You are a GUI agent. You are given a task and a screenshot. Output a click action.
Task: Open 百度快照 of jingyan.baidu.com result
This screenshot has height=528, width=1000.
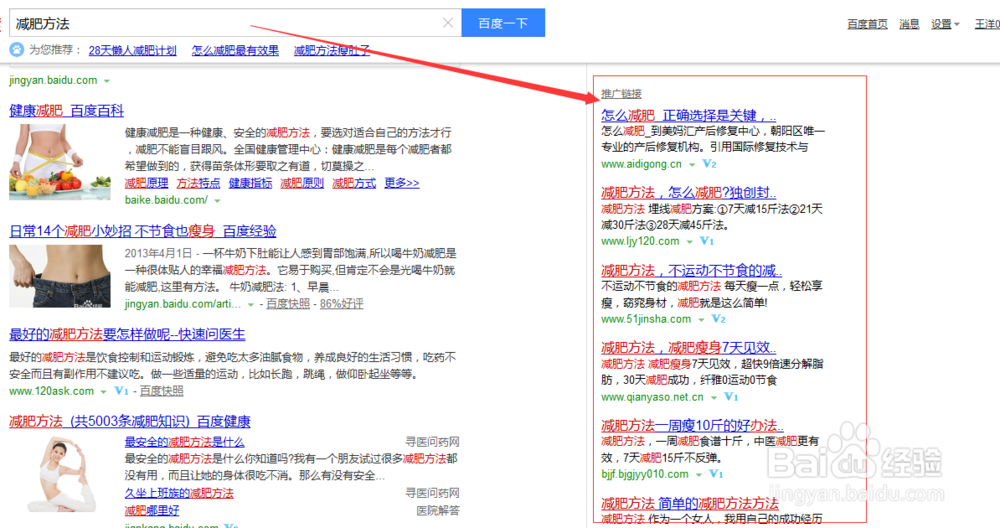288,304
